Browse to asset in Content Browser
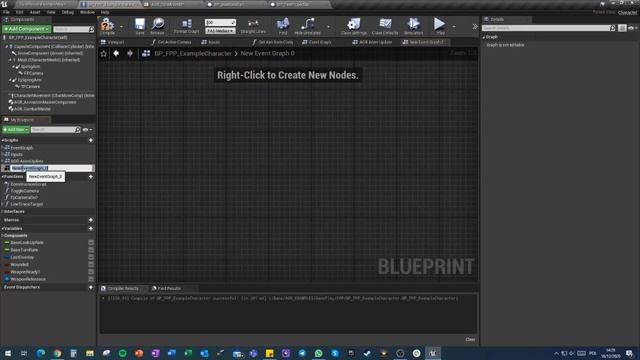The height and width of the screenshot is (360, 640). [158, 26]
